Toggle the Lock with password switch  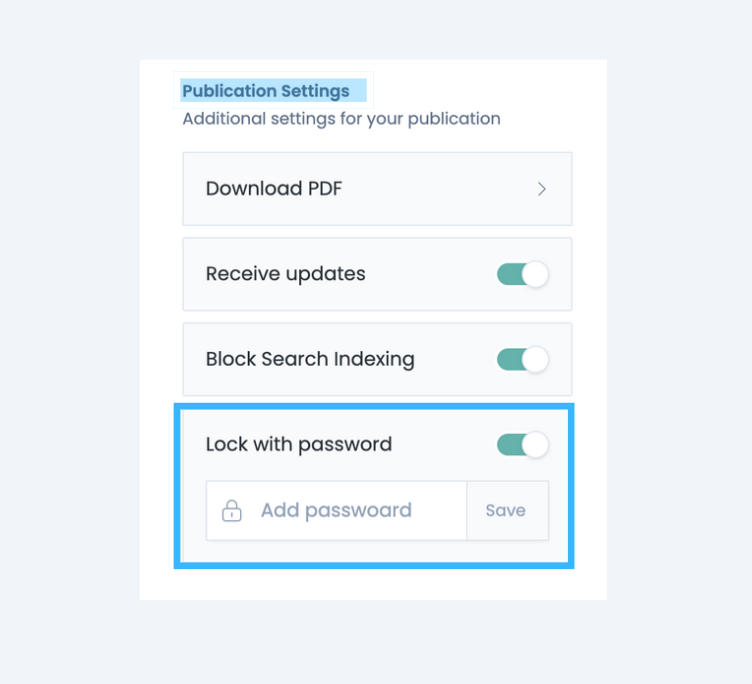[523, 445]
